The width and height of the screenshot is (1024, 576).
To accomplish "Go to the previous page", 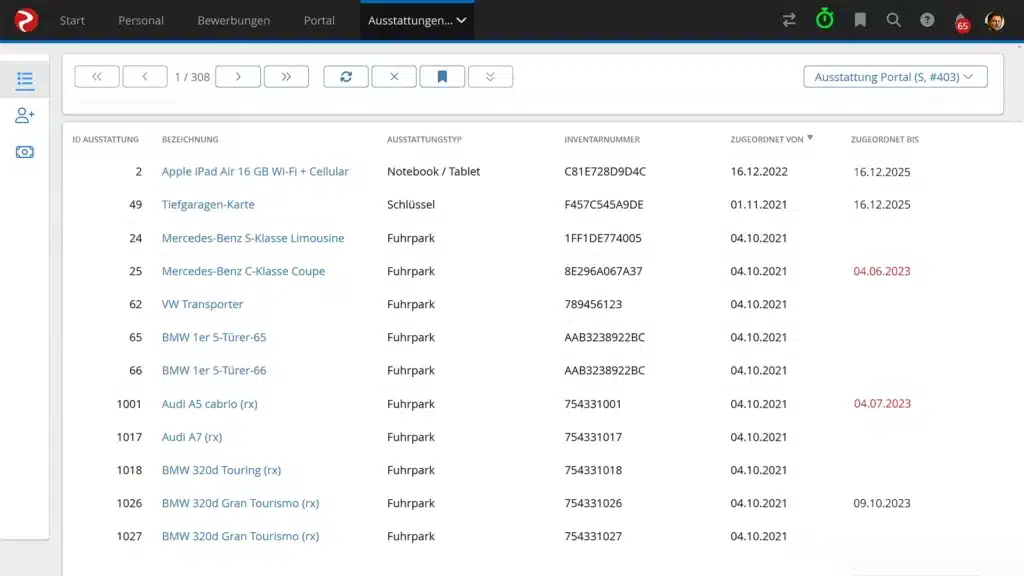I will pyautogui.click(x=145, y=76).
